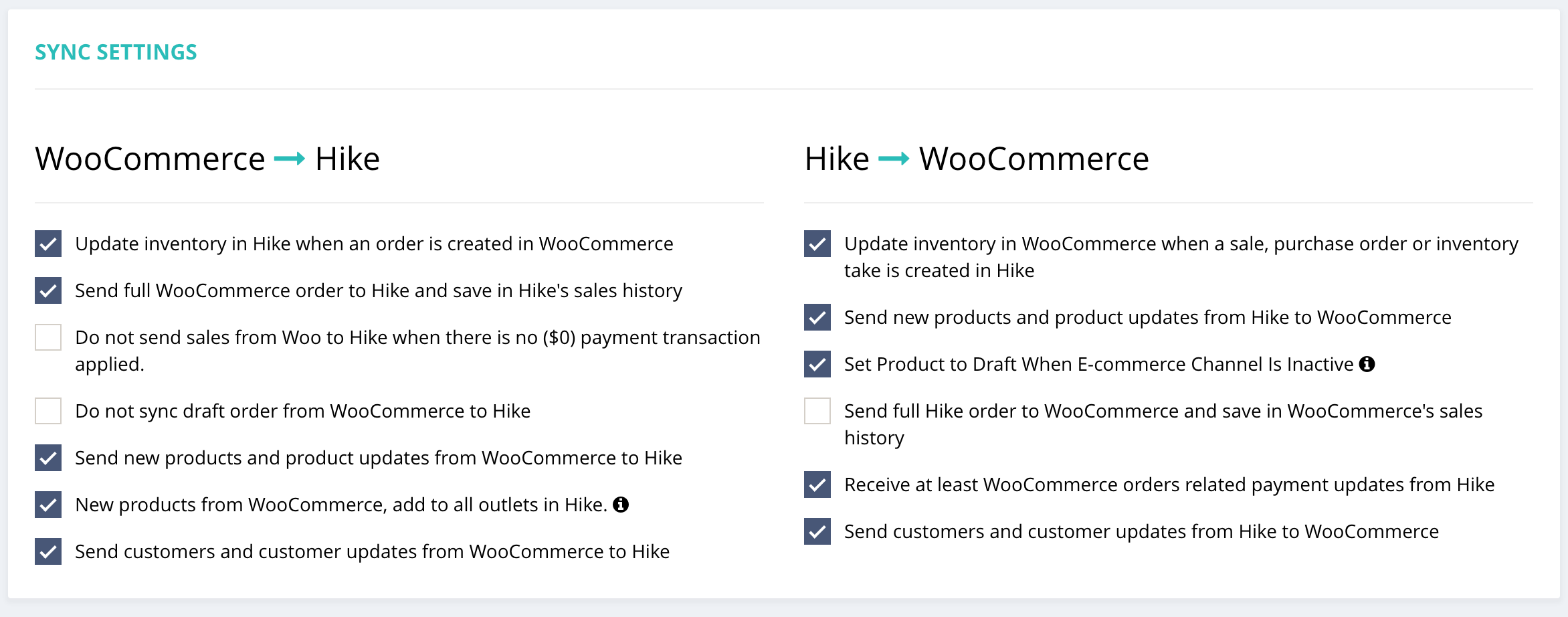Viewport: 1568px width, 617px height.
Task: Click the teal arrow in WooCommerce to Hike heading
Action: [x=290, y=159]
